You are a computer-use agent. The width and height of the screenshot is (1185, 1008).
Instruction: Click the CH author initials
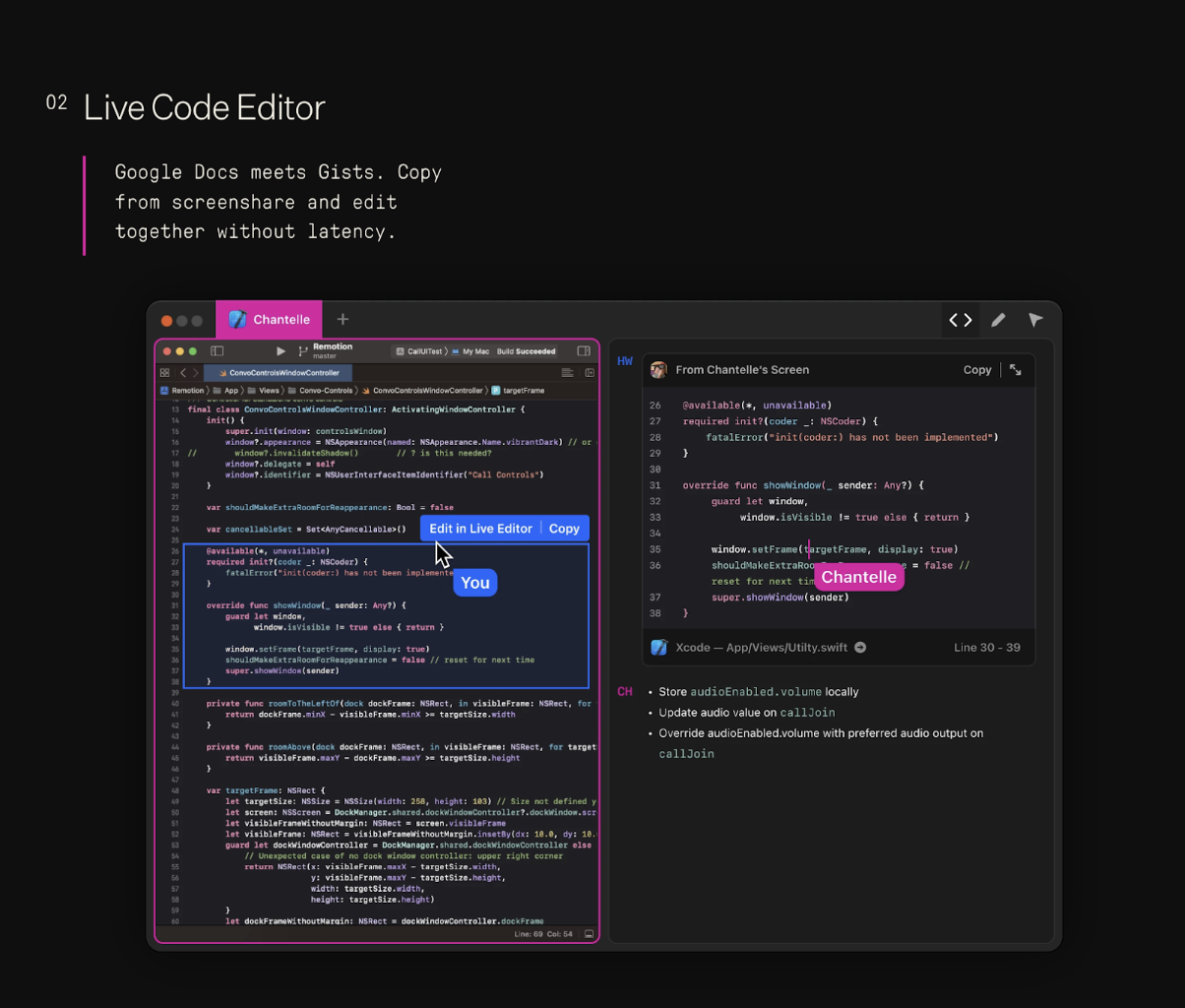point(625,691)
